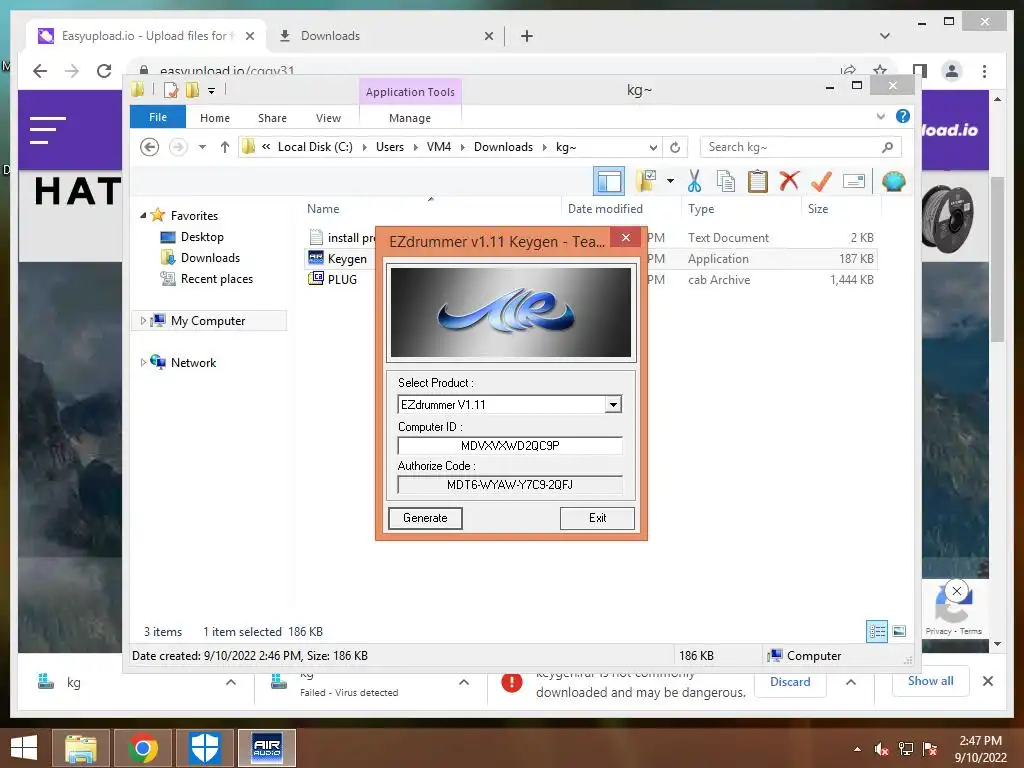
Task: Click the Rename card icon in toolbar
Action: (854, 181)
